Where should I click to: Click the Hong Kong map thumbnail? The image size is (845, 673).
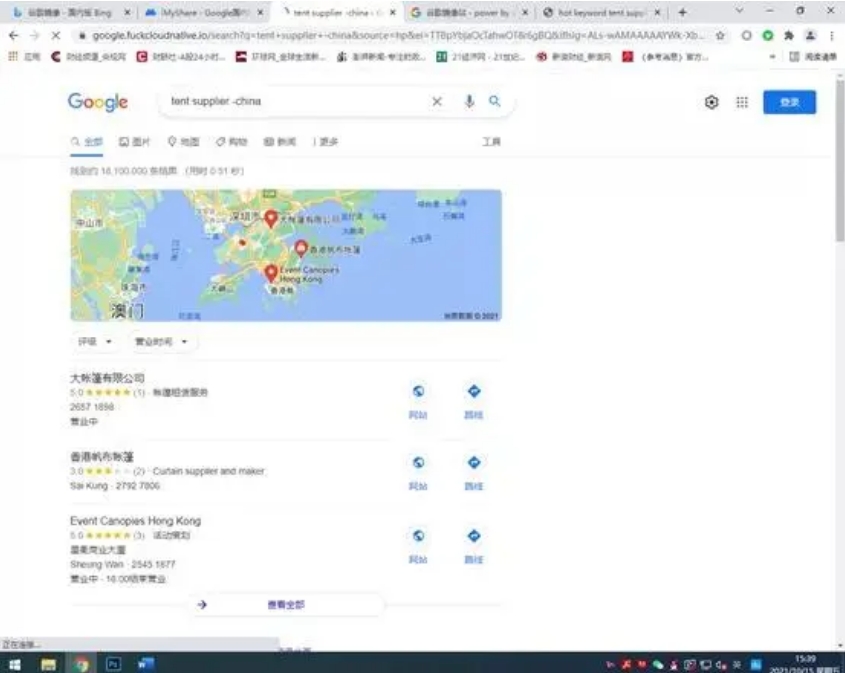[x=286, y=255]
